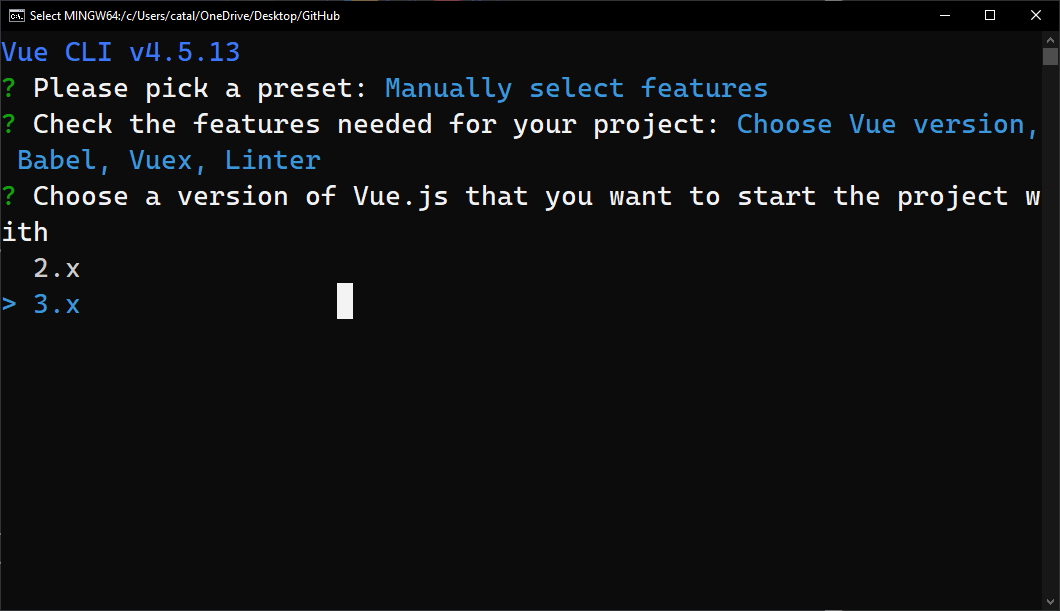
Task: Click the > selection pointer beside 3.x
Action: (x=9, y=305)
